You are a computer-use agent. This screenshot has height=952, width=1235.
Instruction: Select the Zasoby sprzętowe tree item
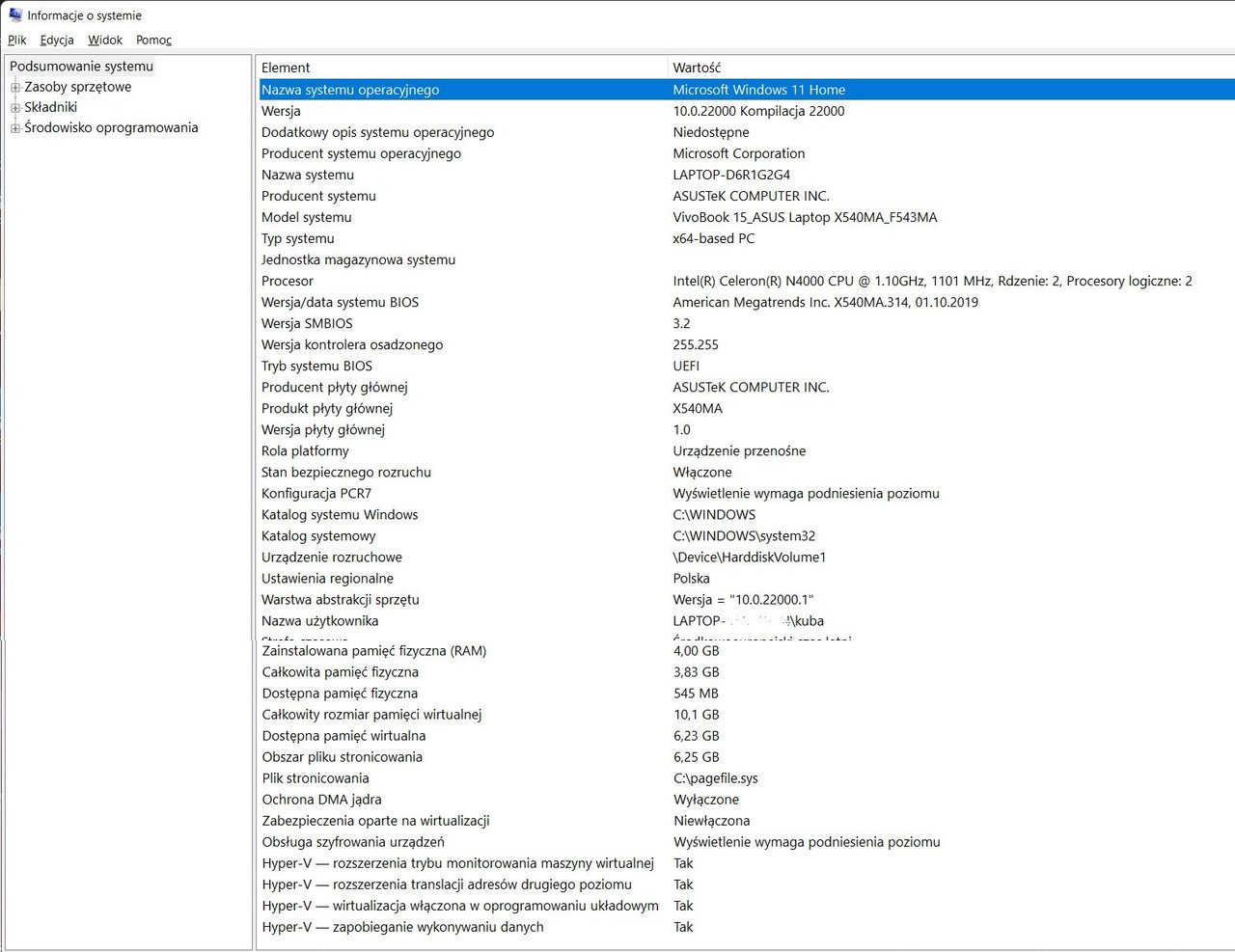[x=78, y=87]
